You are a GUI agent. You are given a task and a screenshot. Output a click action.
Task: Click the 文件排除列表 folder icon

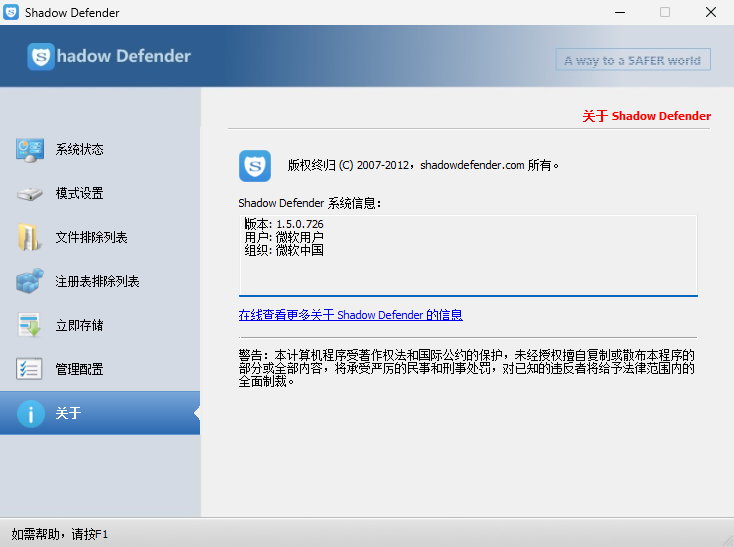pos(29,237)
